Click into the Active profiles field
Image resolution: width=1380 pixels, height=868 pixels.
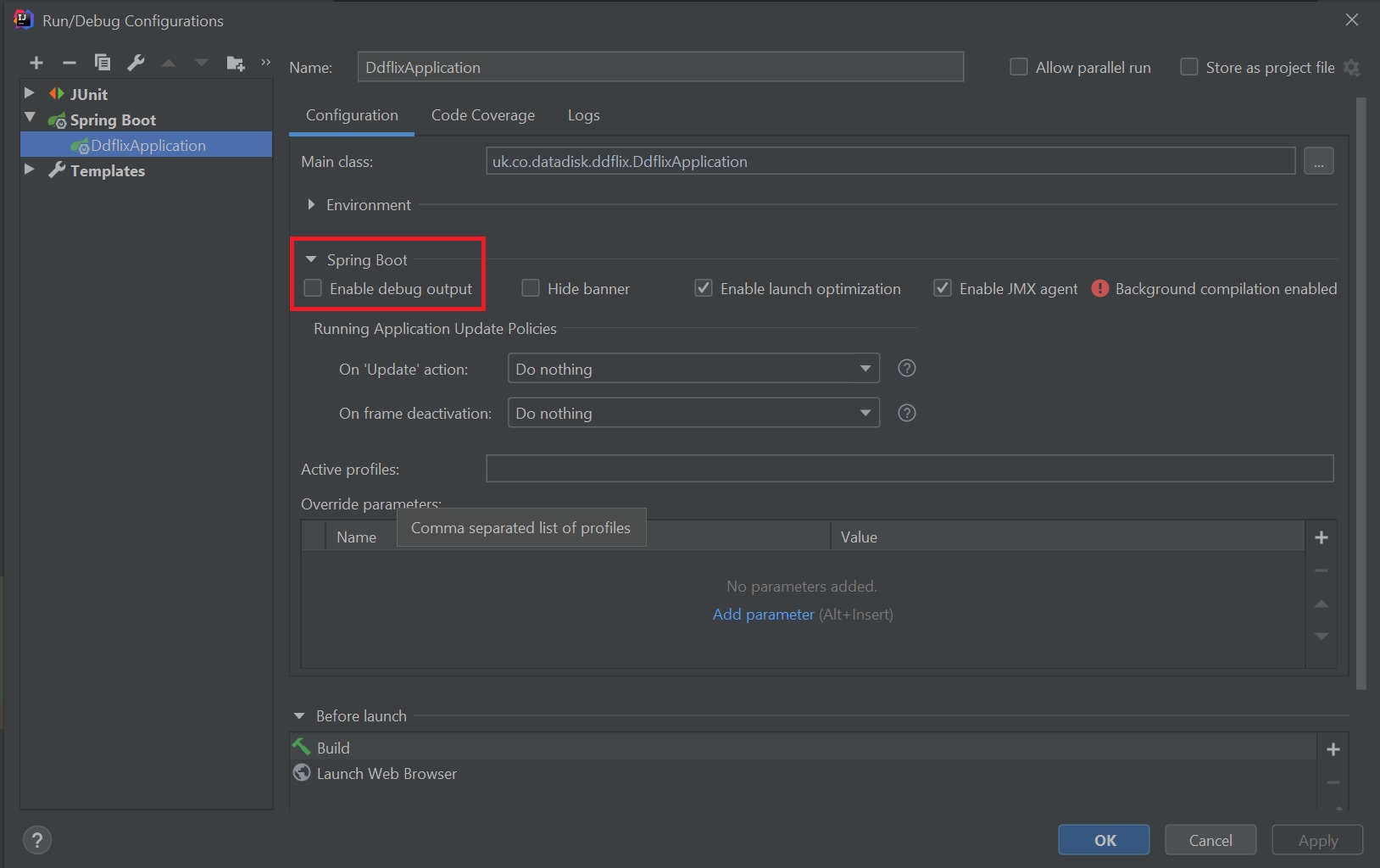click(909, 469)
